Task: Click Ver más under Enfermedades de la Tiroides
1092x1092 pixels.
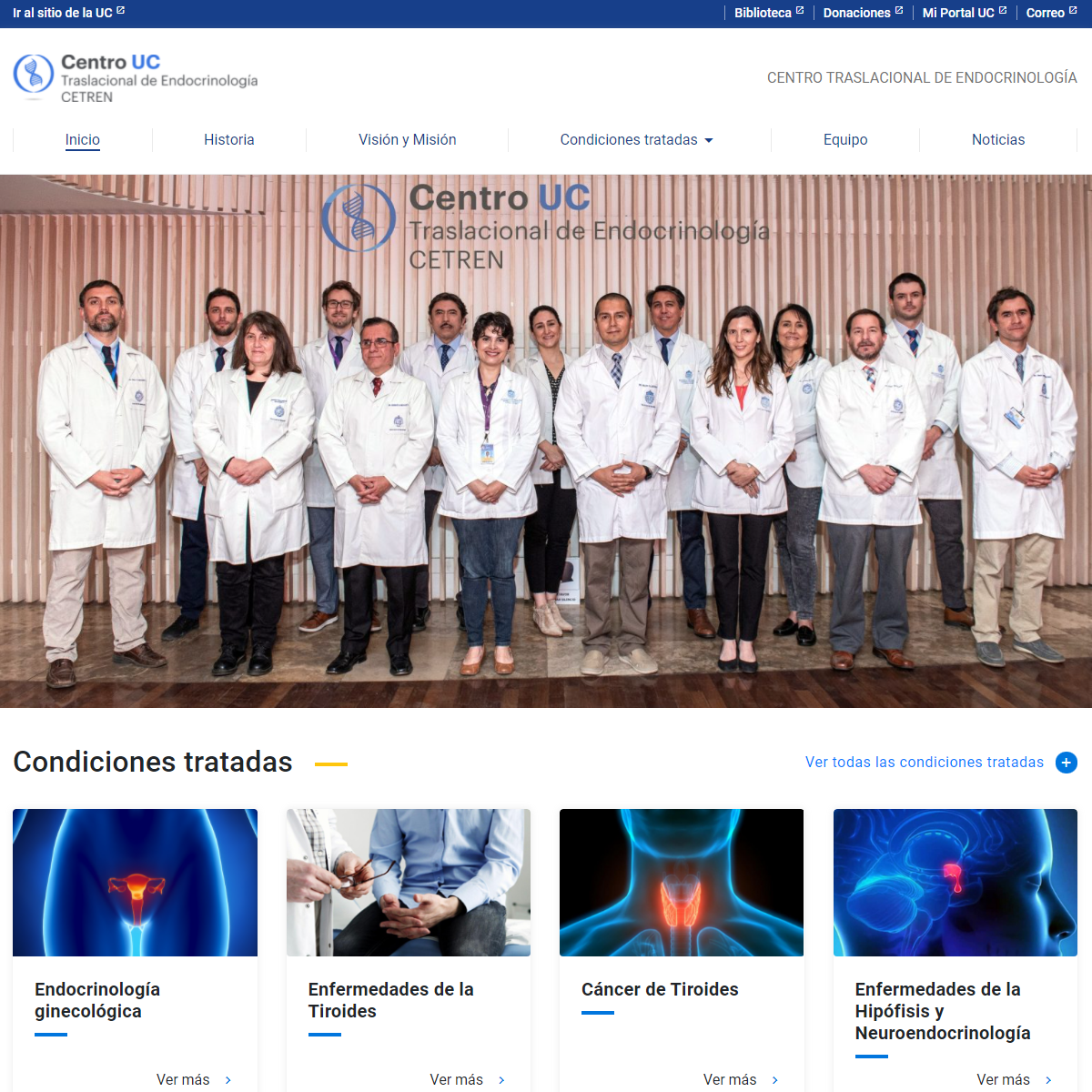Action: click(457, 1079)
